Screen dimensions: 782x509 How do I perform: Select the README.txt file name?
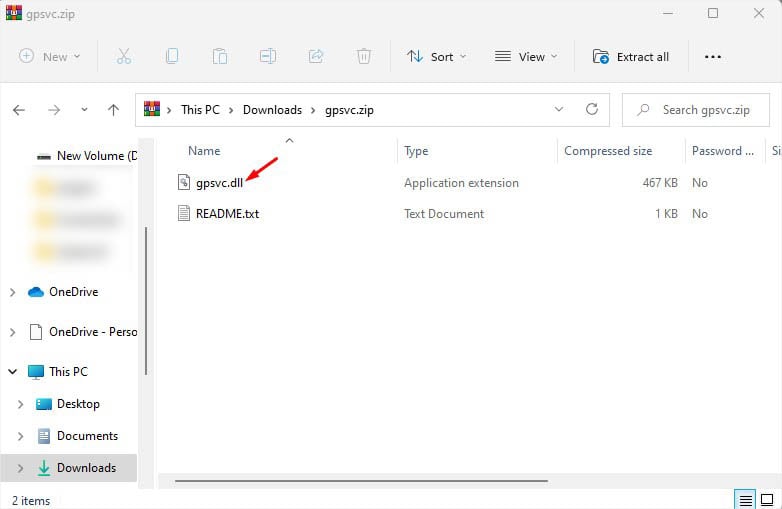click(227, 213)
